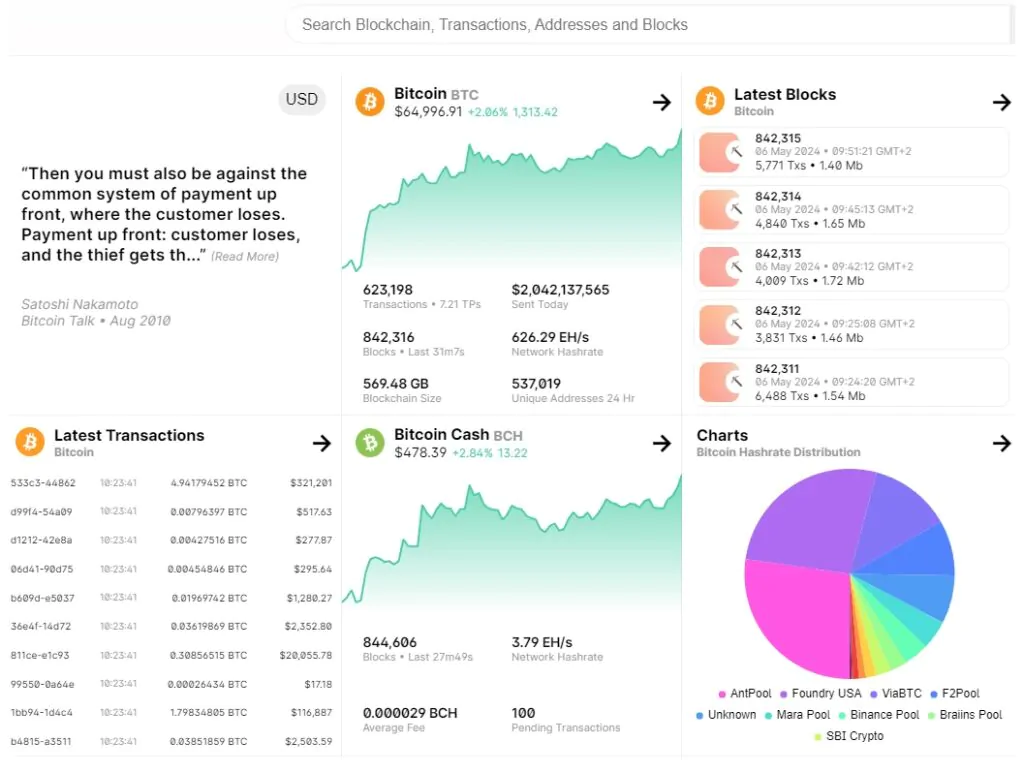Open block number 842,311
This screenshot has width=1024, height=773.
(x=777, y=369)
